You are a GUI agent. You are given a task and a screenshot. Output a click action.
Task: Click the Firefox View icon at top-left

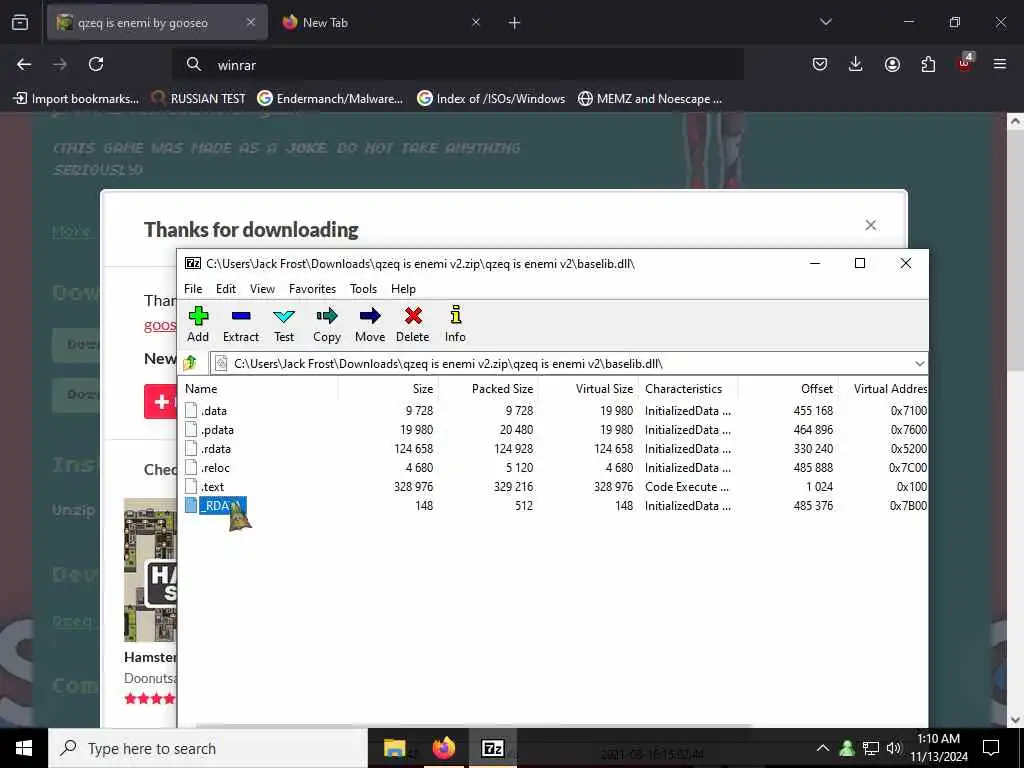tap(20, 22)
